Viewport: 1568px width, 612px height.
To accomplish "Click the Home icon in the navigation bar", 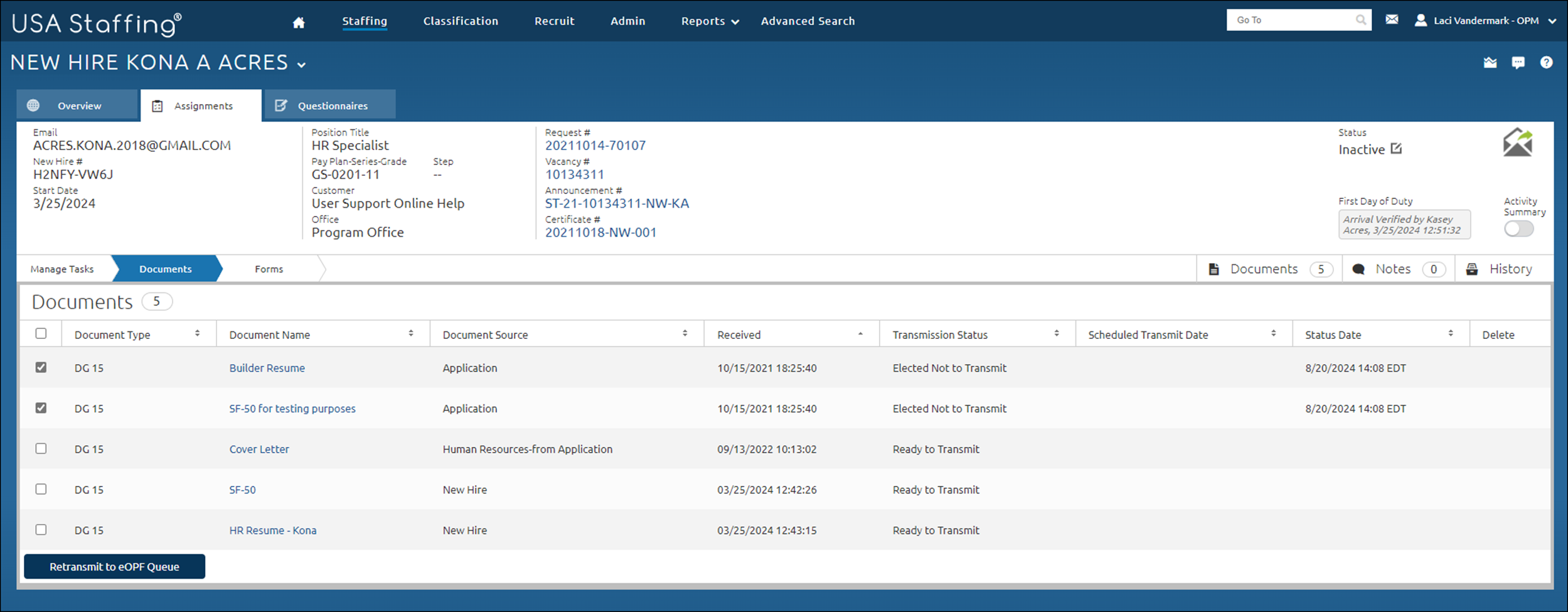I will [x=299, y=21].
